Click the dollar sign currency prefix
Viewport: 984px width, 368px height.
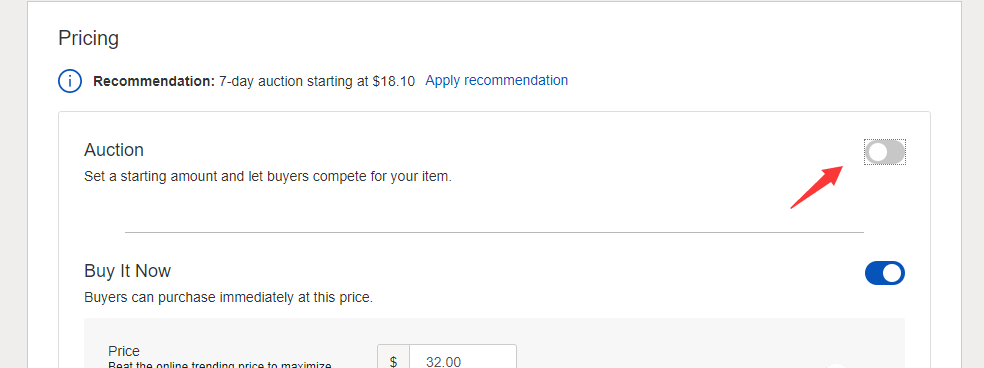(x=393, y=359)
